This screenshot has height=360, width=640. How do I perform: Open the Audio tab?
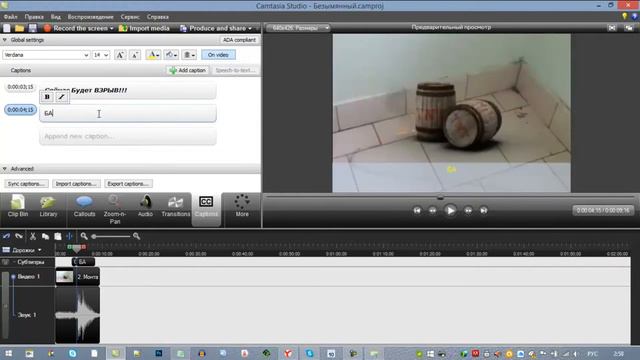click(x=145, y=207)
